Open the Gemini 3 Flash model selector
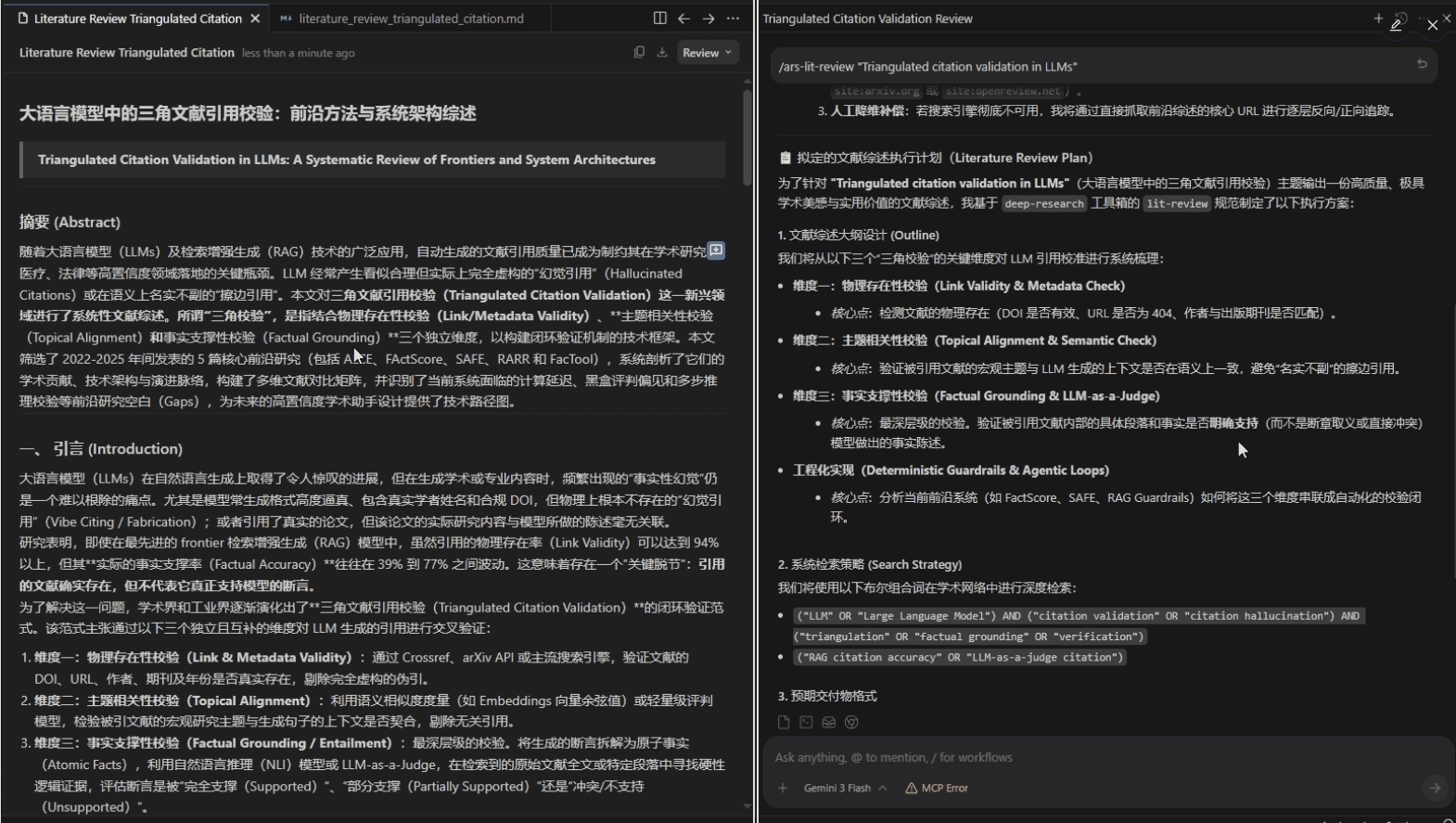This screenshot has height=823, width=1456. (845, 788)
